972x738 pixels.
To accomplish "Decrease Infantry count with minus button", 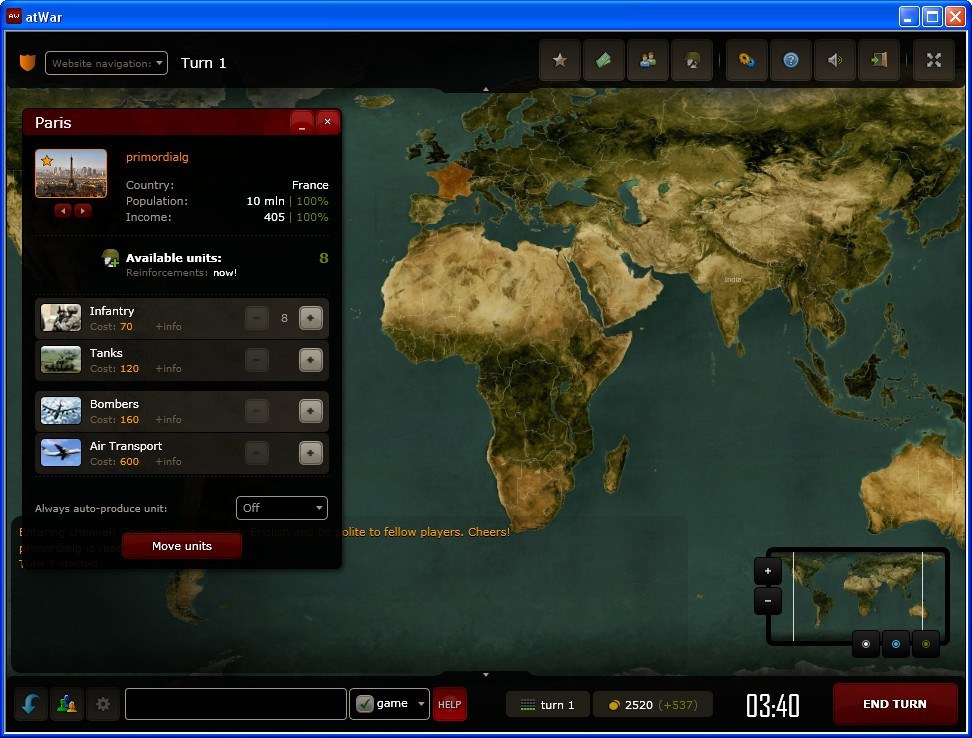I will [x=257, y=318].
